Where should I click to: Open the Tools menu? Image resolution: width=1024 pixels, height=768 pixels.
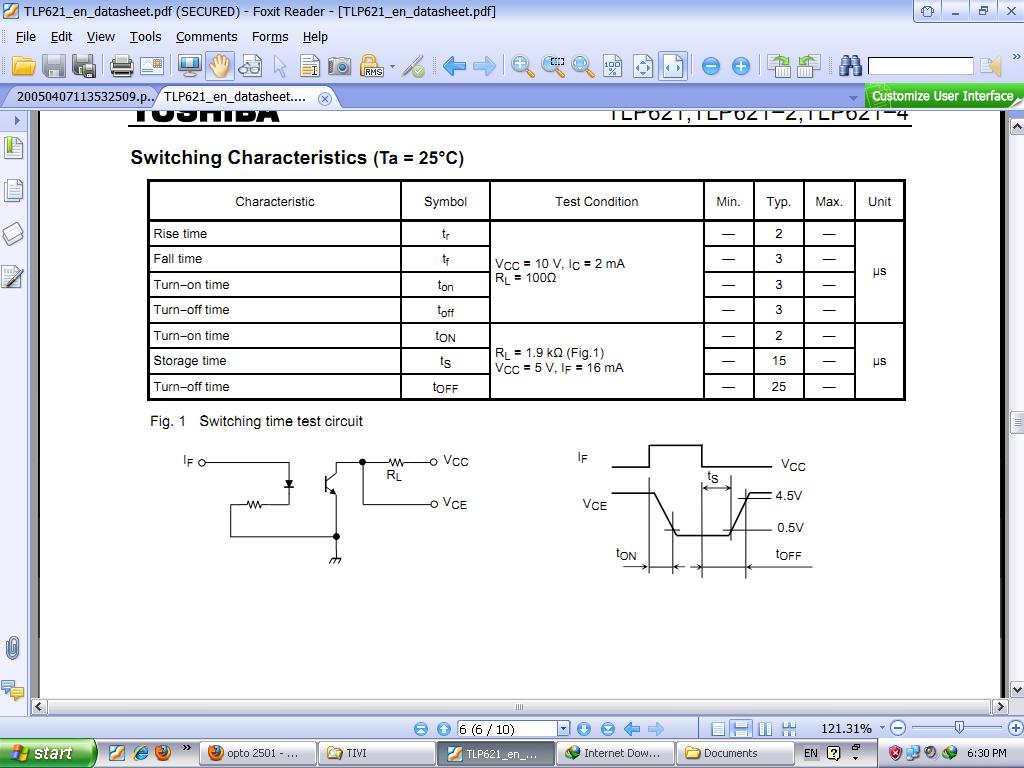tap(145, 37)
